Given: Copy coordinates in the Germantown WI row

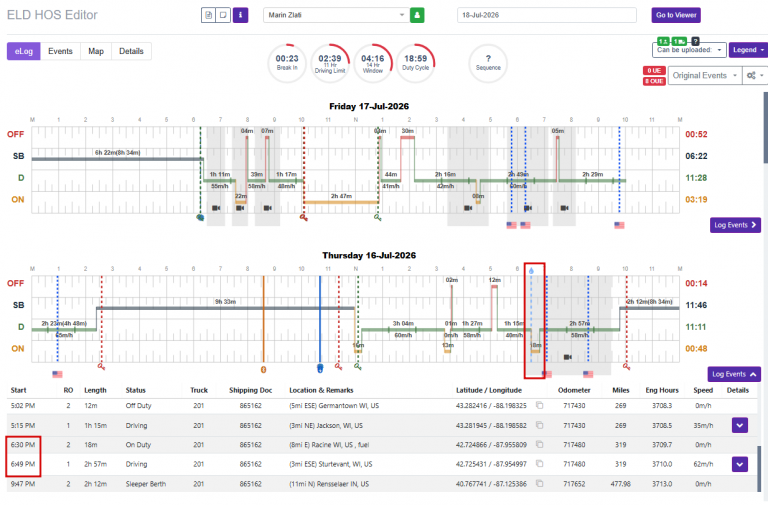Looking at the screenshot, I should (539, 406).
